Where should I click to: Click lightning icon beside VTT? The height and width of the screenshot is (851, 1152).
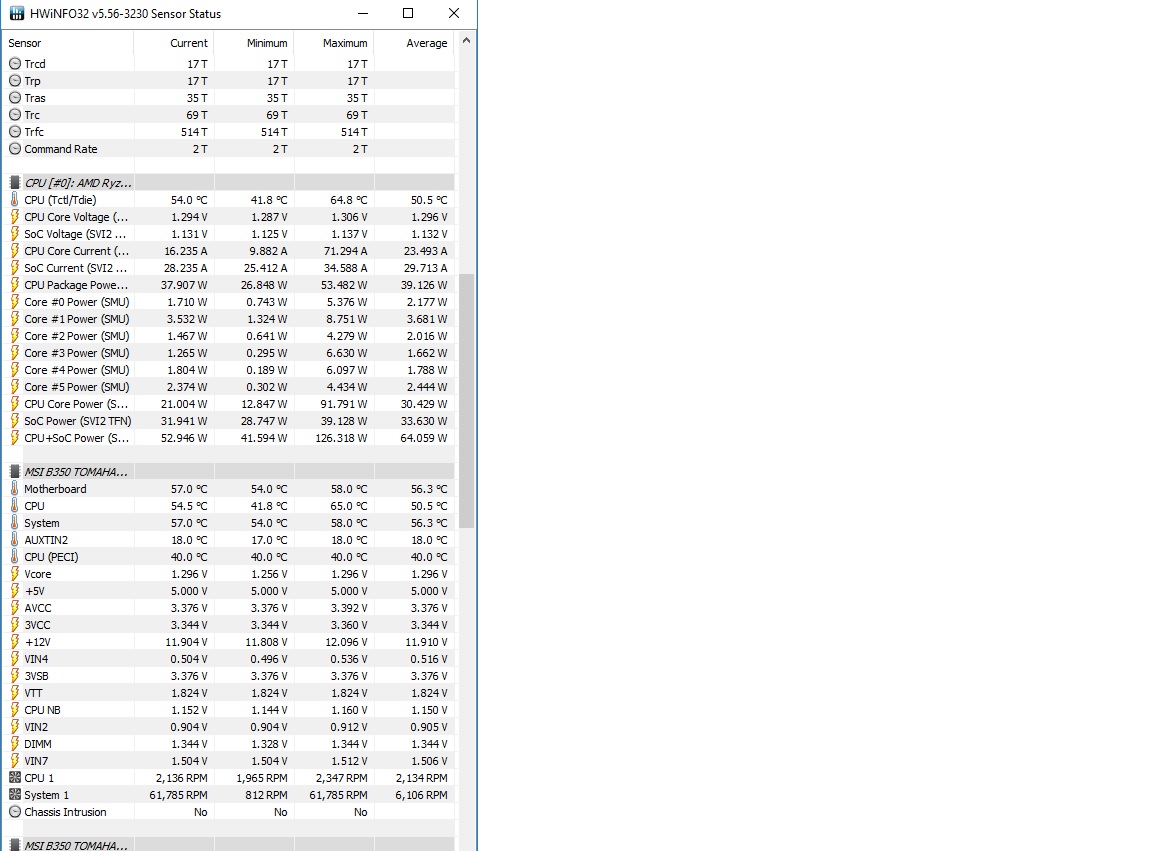[x=15, y=693]
